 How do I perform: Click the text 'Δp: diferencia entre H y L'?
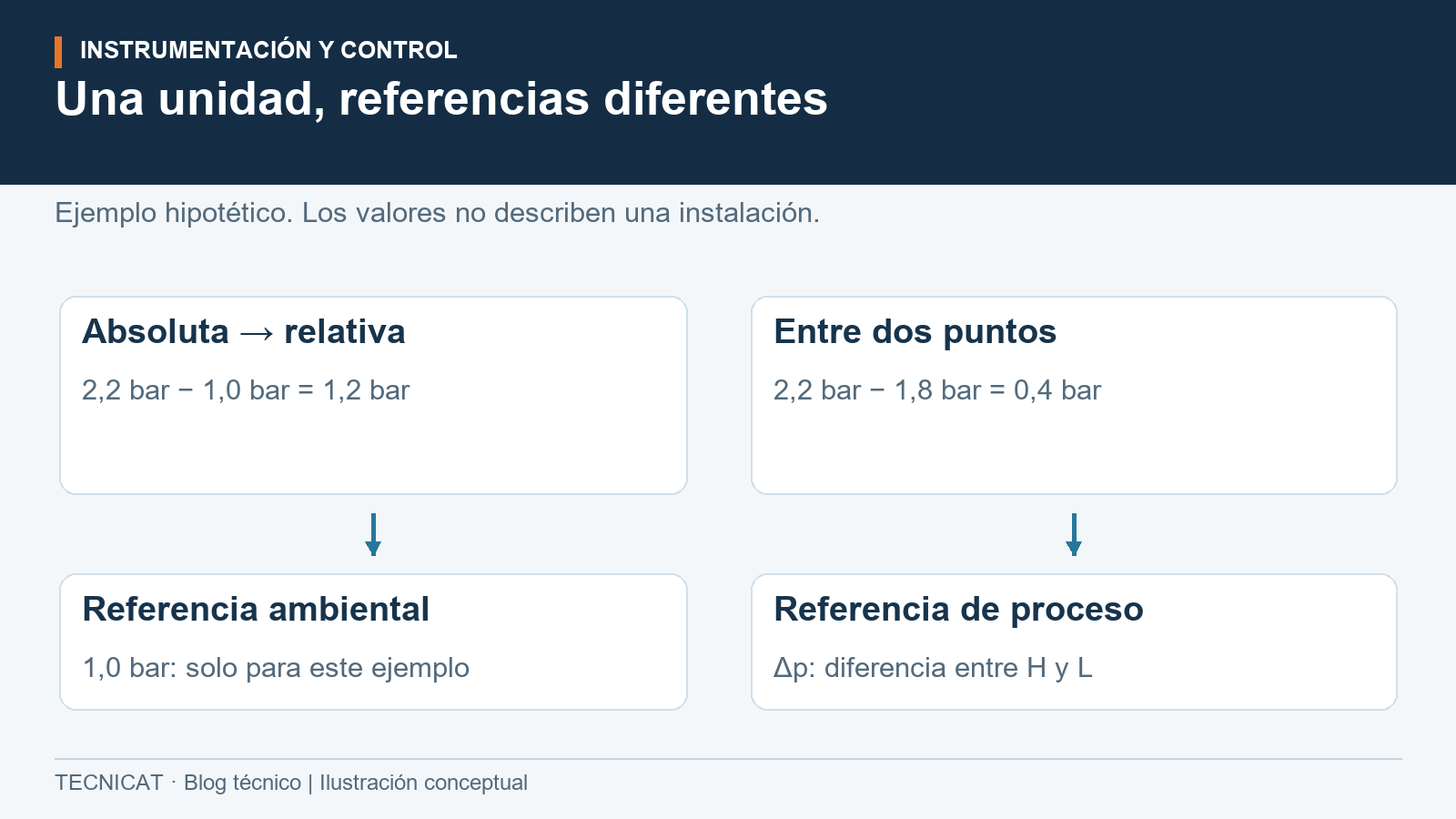point(933,668)
